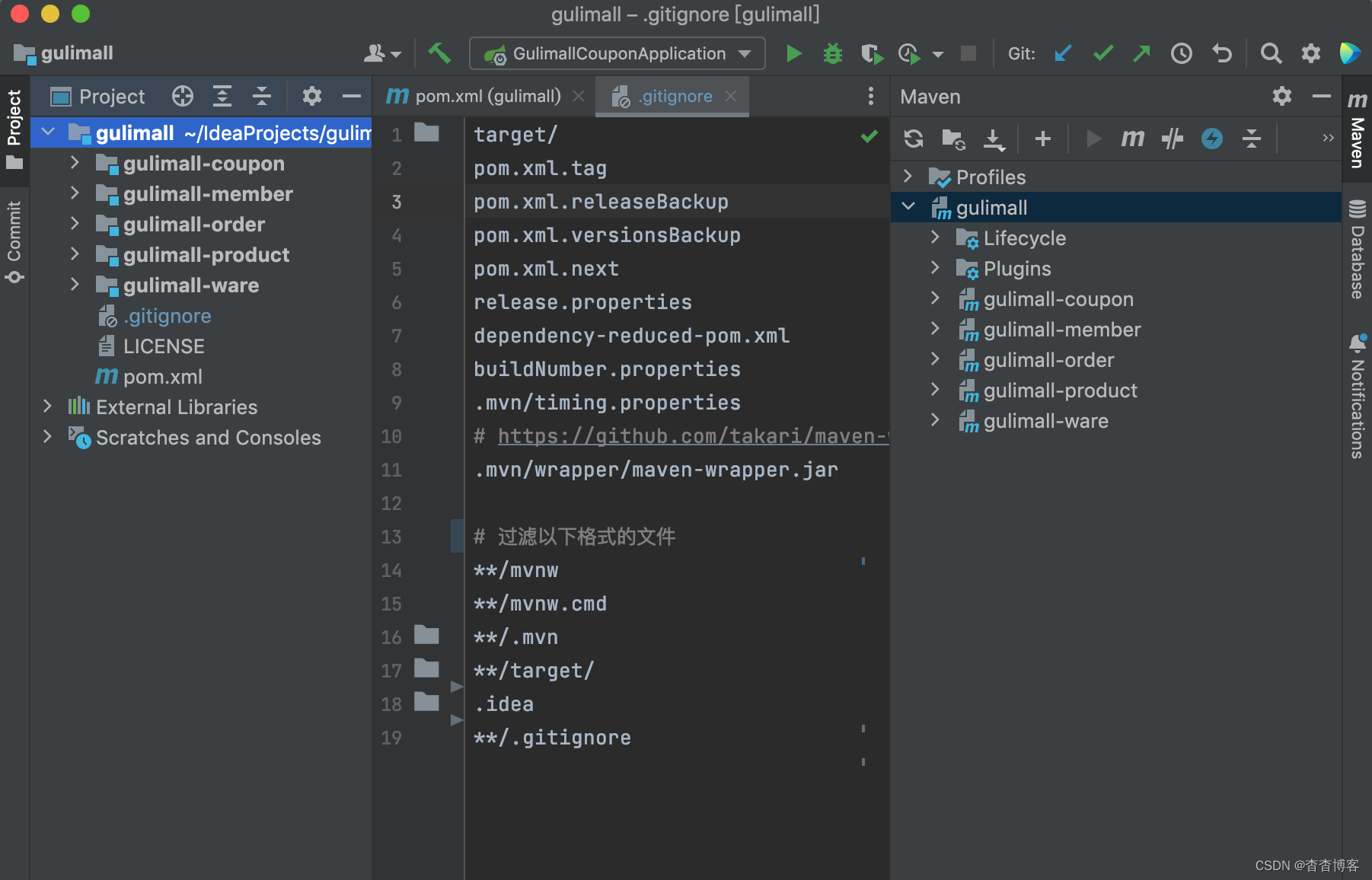
Task: Toggle Project tool window side tab
Action: (x=14, y=129)
